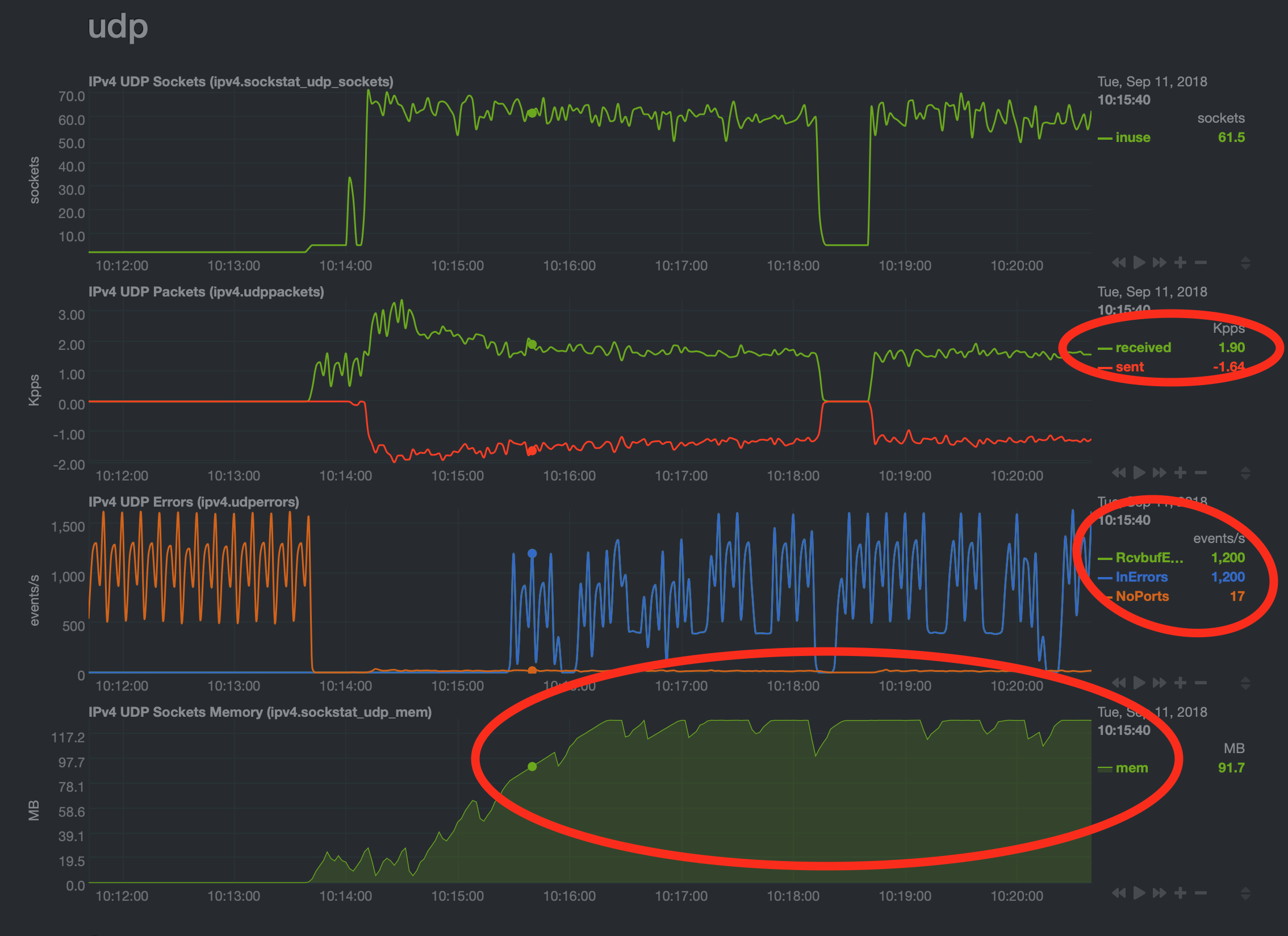Click the UDP Packets chart resize handle

1245,473
